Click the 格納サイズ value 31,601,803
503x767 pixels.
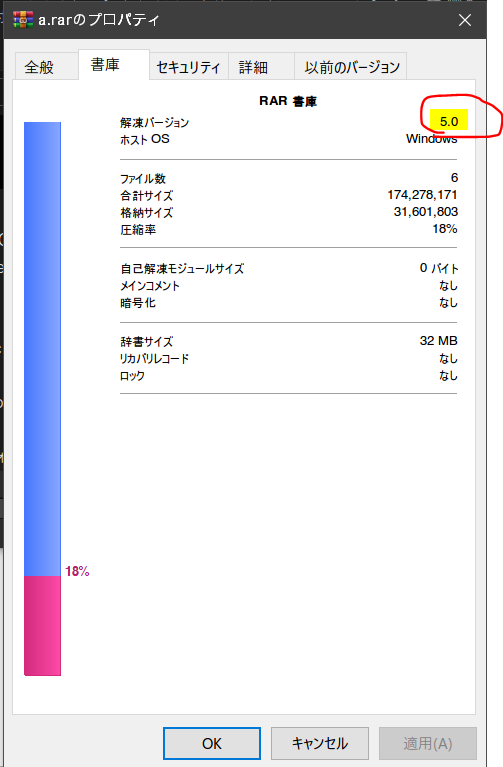click(x=426, y=212)
